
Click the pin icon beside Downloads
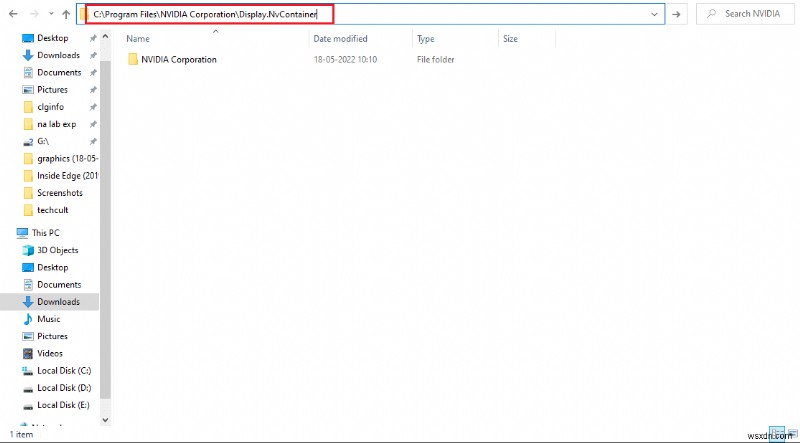(x=93, y=55)
